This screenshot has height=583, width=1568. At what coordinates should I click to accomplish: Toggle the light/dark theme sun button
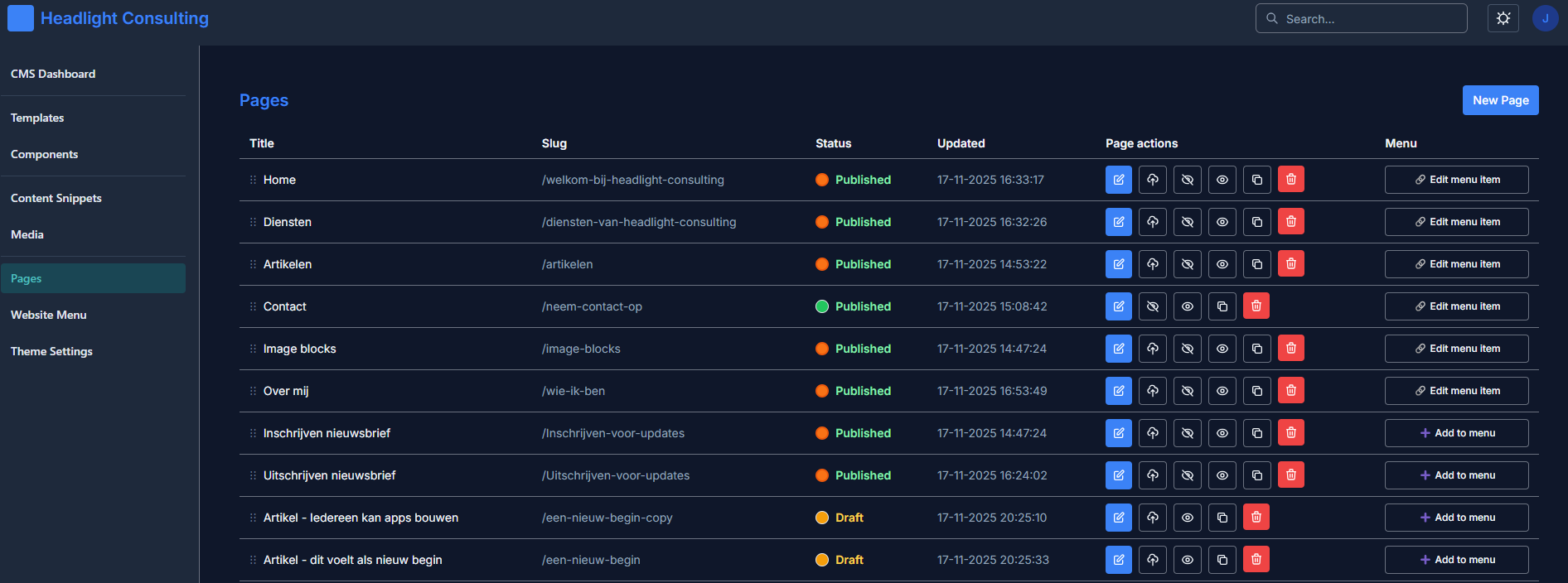(x=1503, y=18)
